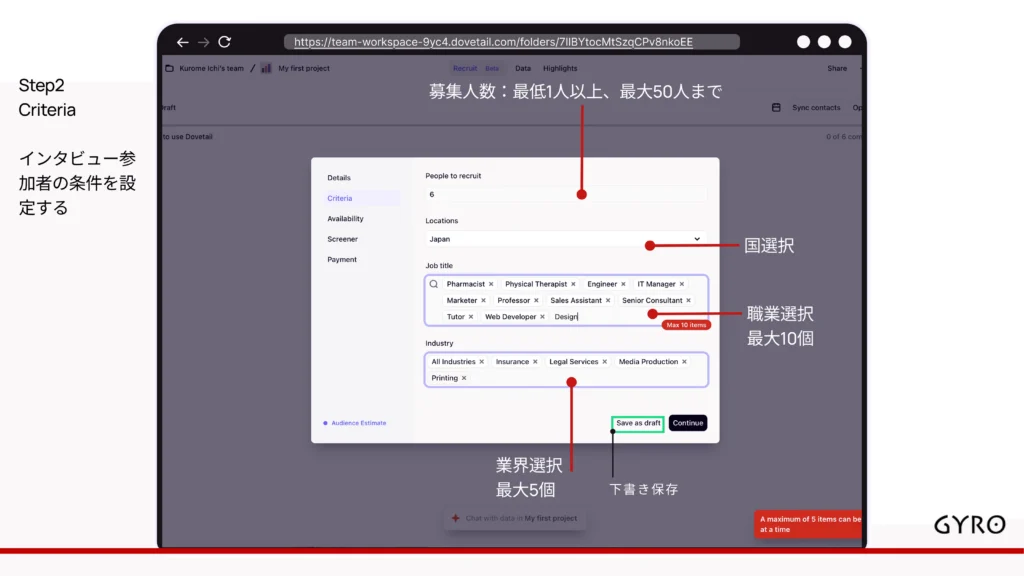Click the Audience Estimate link
This screenshot has height=576, width=1024.
tap(358, 423)
